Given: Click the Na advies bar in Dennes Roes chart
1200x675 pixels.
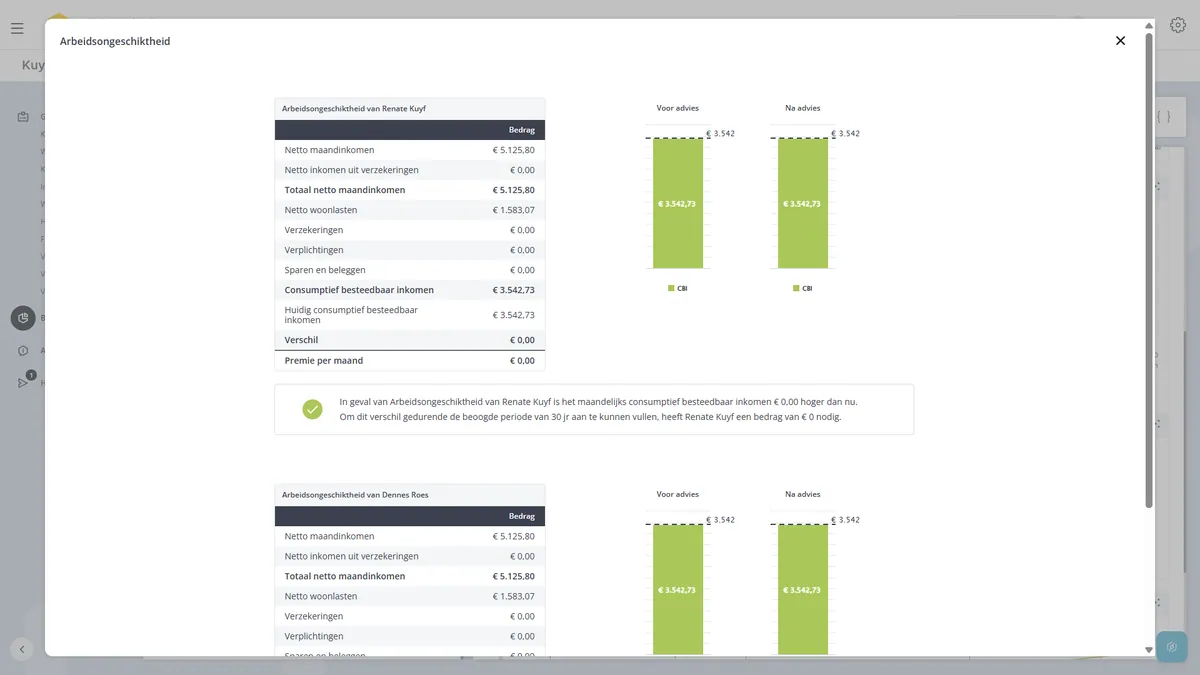Looking at the screenshot, I should [x=803, y=589].
